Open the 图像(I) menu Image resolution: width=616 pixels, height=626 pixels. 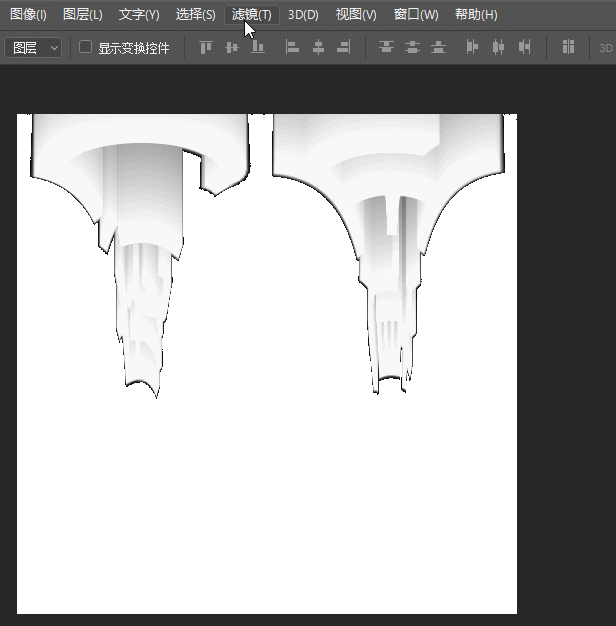(x=28, y=15)
